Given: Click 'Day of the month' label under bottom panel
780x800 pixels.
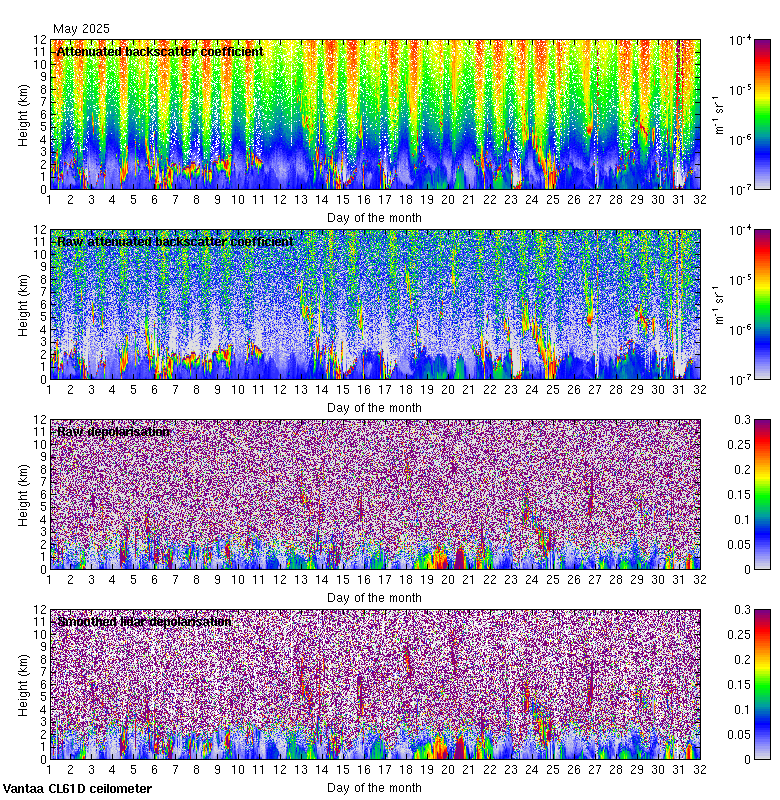Looking at the screenshot, I should (374, 788).
